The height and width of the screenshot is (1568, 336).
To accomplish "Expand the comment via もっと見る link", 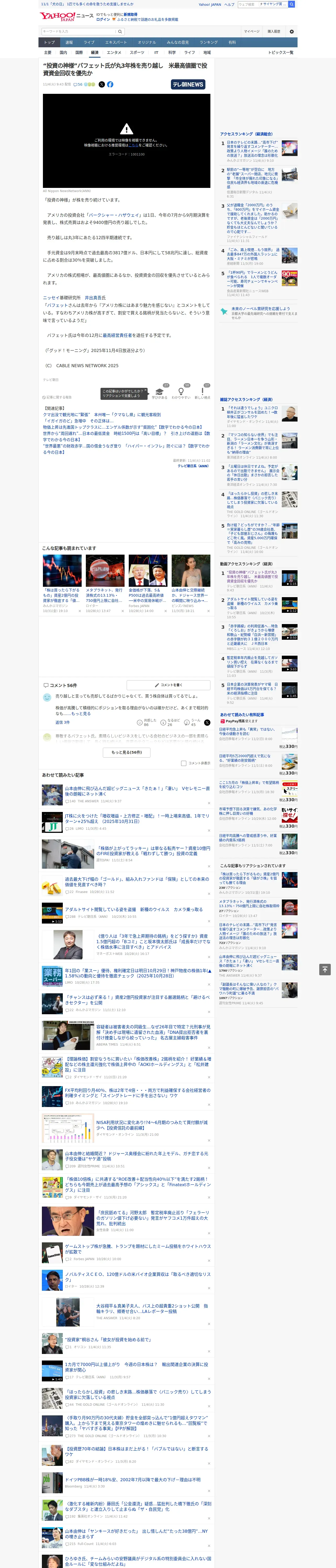I will click(x=82, y=714).
